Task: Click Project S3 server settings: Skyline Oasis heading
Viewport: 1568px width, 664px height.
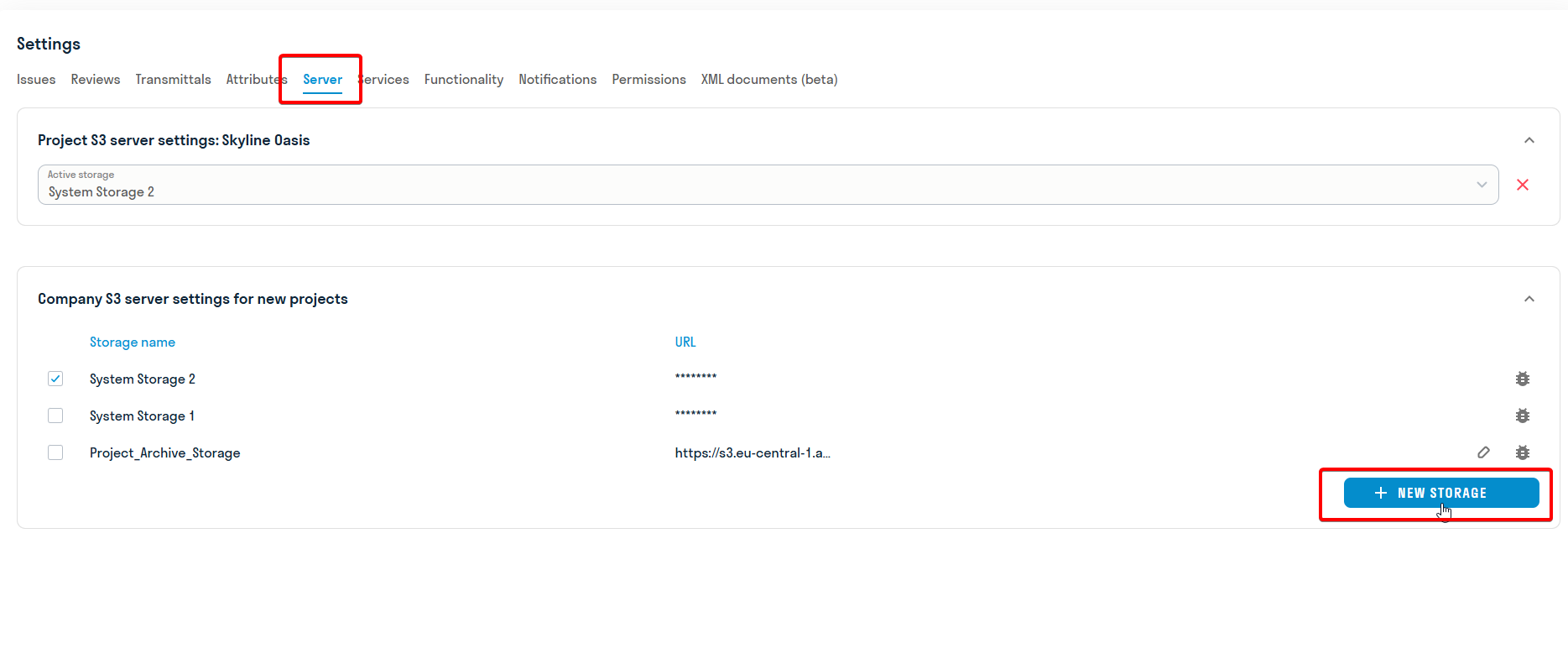Action: 174,140
